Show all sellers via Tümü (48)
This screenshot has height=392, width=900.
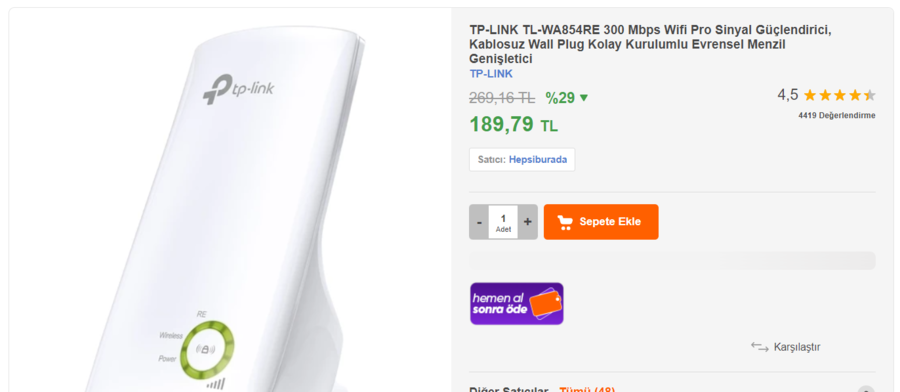587,390
